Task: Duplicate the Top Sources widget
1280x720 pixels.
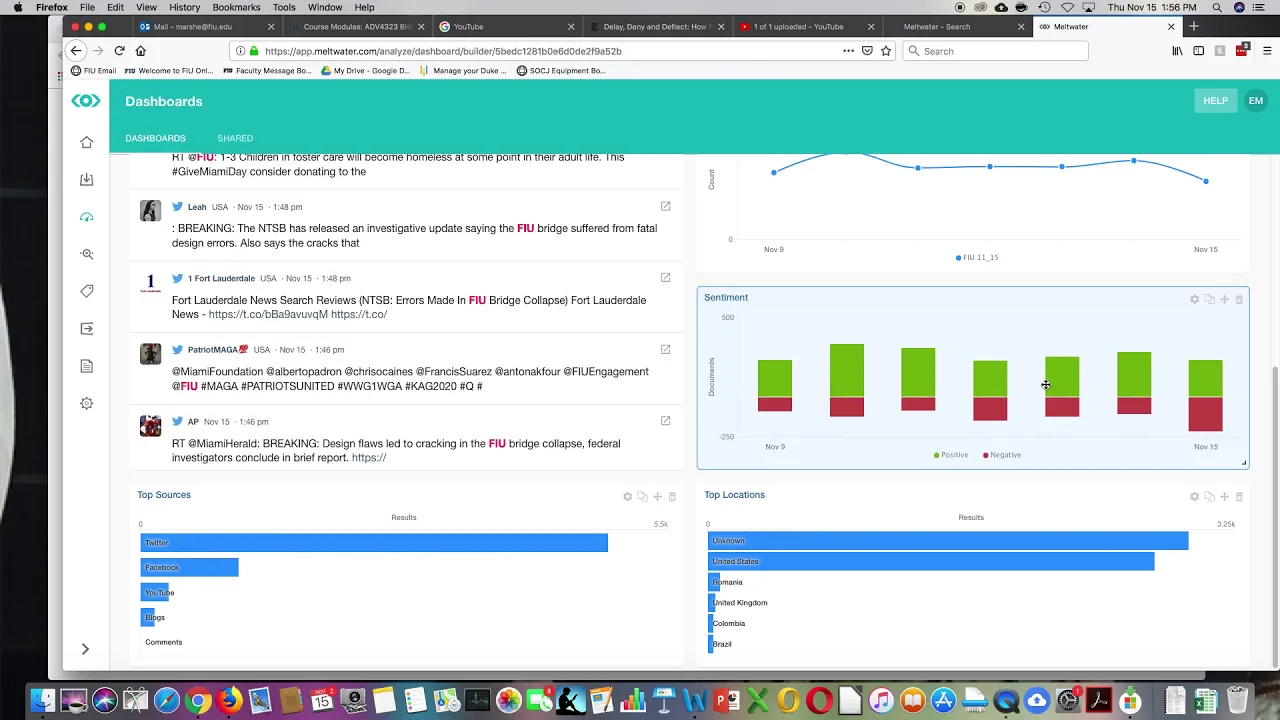Action: (x=642, y=496)
